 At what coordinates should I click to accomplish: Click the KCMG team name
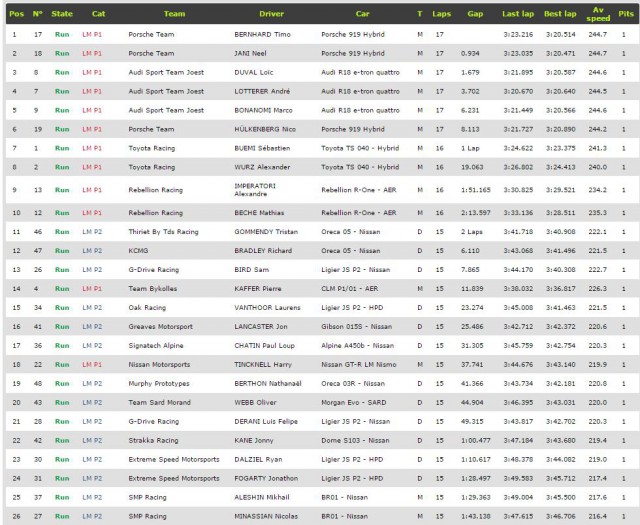(138, 251)
